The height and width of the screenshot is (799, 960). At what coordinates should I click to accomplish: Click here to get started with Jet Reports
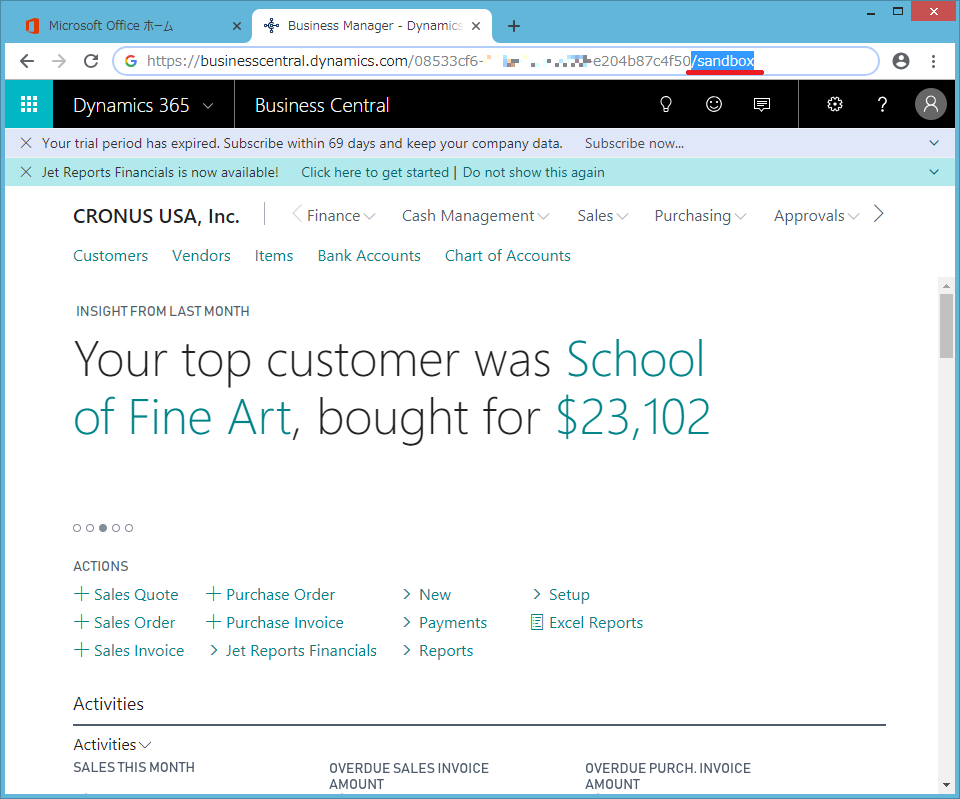coord(375,173)
